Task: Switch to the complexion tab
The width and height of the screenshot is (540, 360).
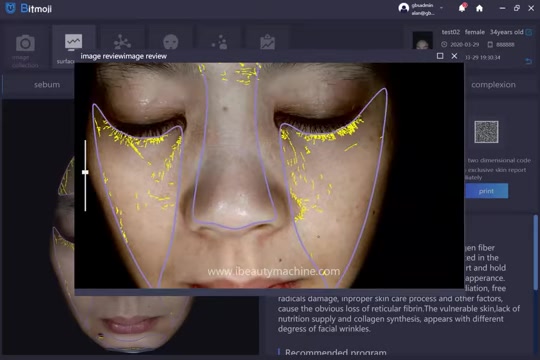Action: pos(493,84)
